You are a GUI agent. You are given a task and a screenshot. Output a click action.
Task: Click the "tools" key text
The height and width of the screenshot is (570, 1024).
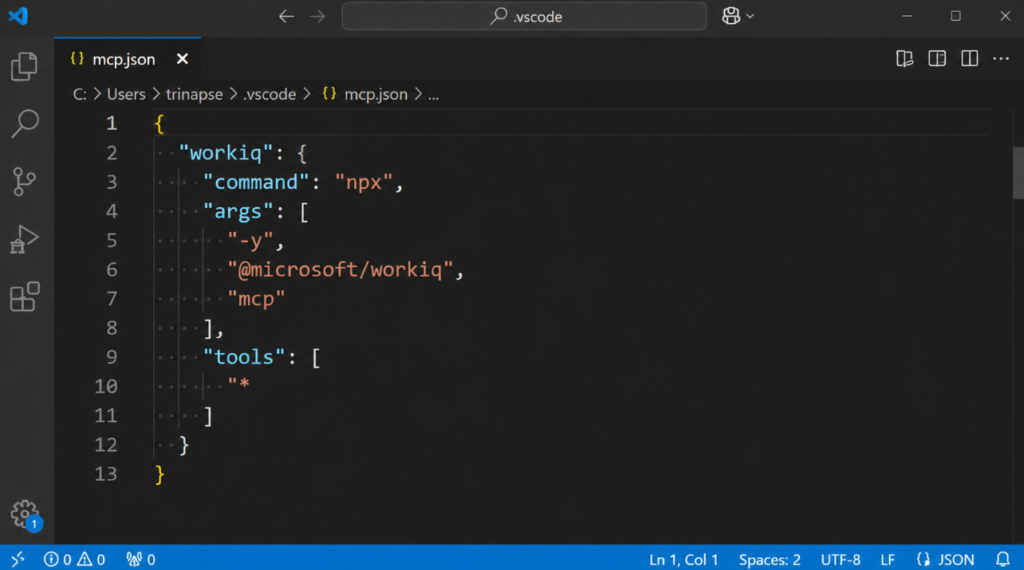244,357
